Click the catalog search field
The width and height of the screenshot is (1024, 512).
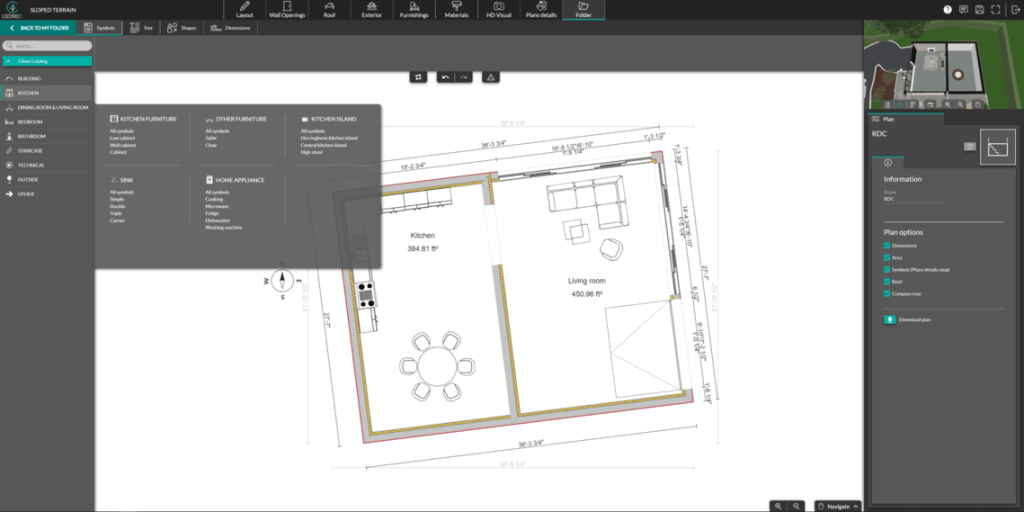(47, 46)
